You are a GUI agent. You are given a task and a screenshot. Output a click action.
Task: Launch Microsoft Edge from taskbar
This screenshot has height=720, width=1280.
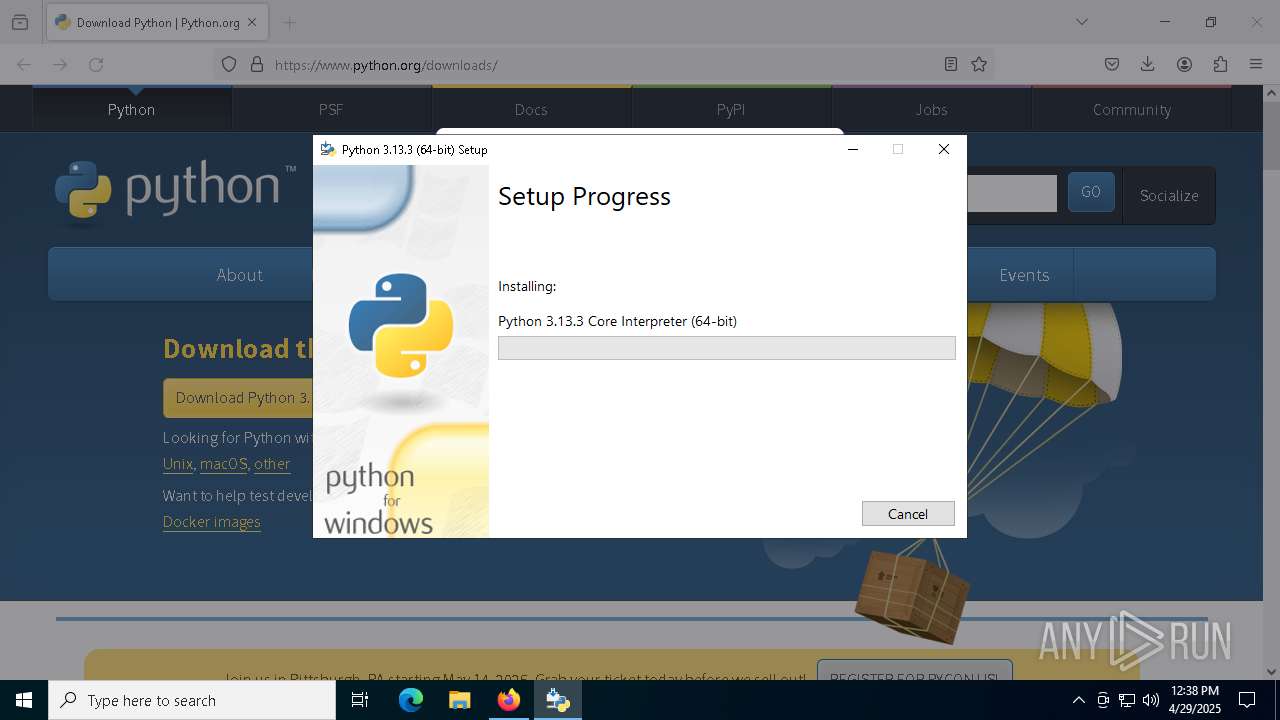(x=411, y=700)
